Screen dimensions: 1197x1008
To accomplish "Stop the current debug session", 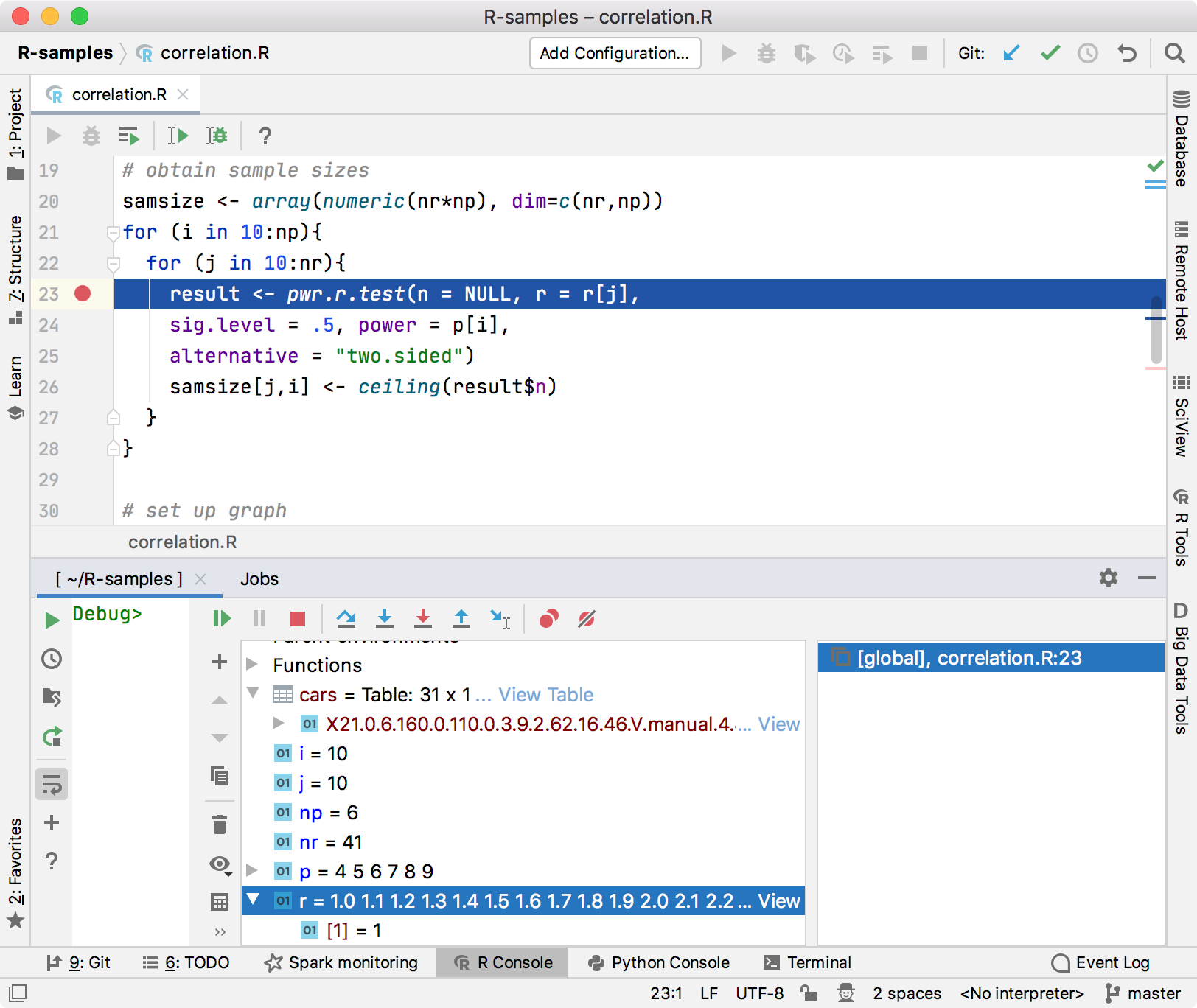I will [297, 619].
